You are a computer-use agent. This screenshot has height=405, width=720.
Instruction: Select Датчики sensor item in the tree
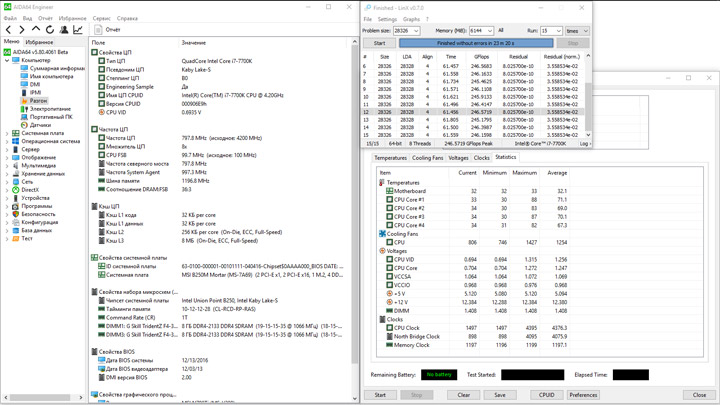40,125
